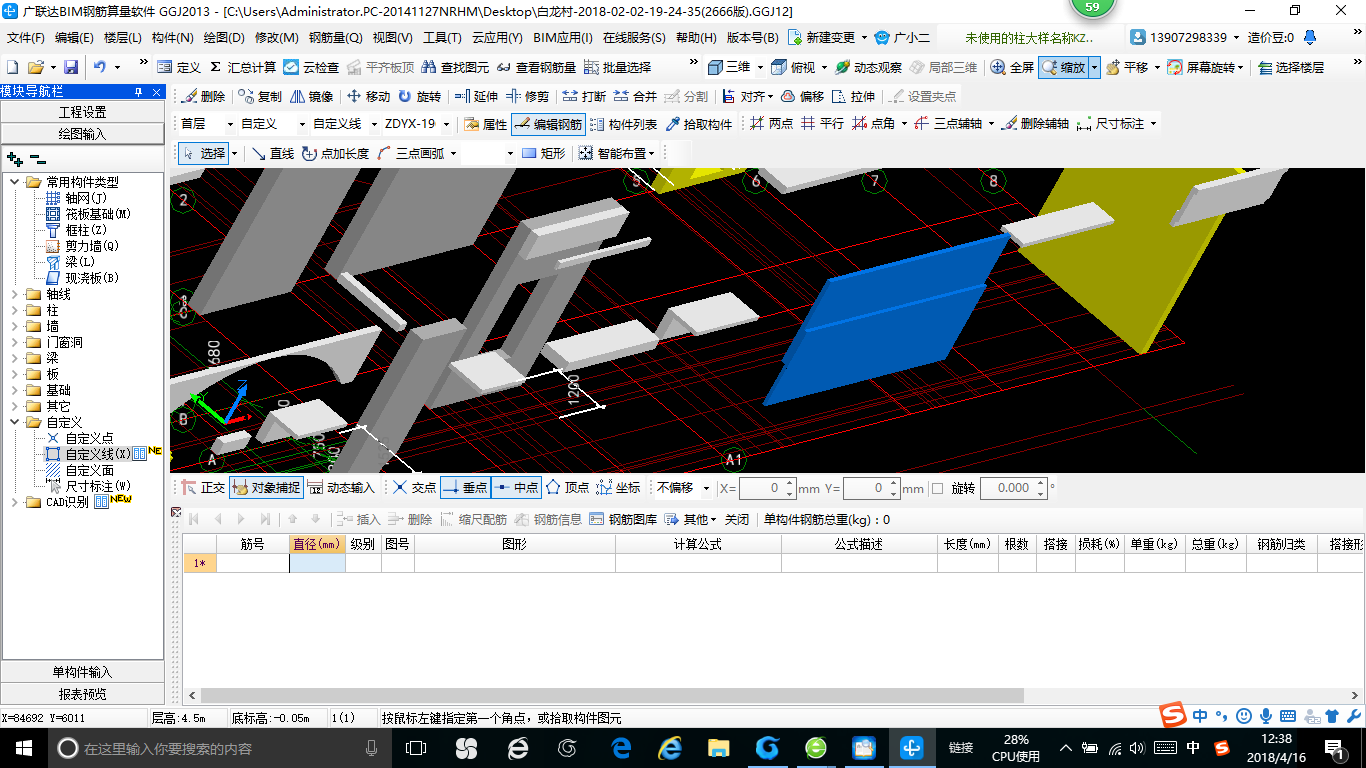Screen dimensions: 1366x768
Task: Toggle the 编辑钢筋 edit rebar button
Action: point(547,124)
